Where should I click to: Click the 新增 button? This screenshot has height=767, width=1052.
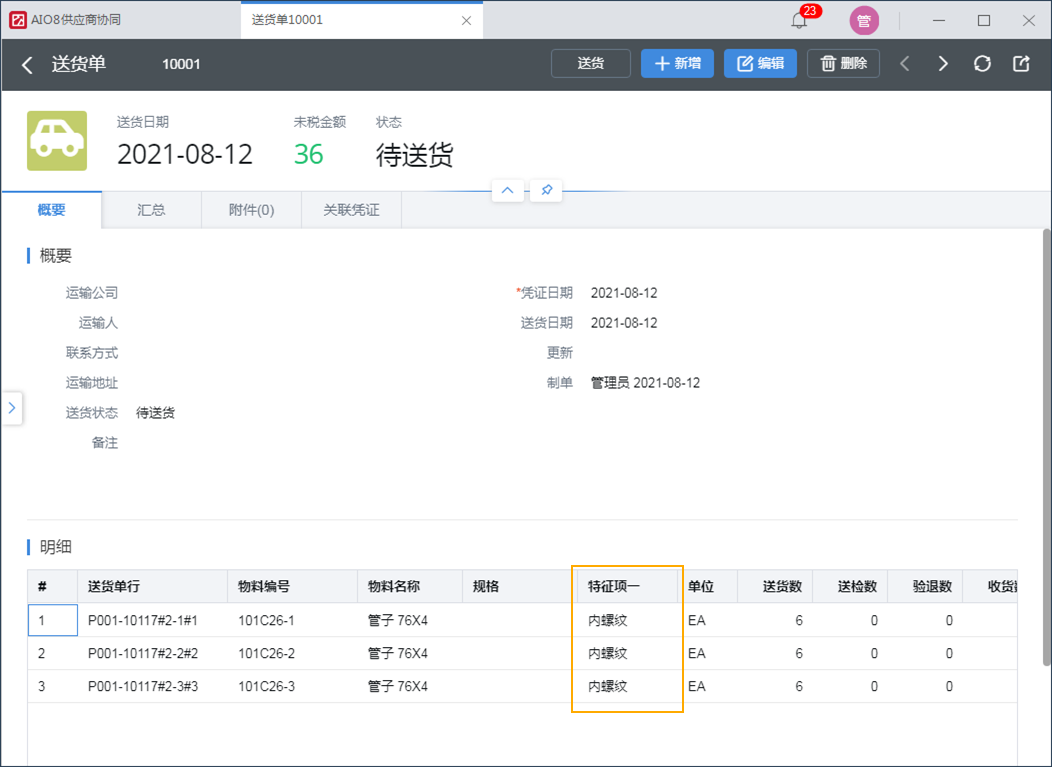pyautogui.click(x=677, y=64)
